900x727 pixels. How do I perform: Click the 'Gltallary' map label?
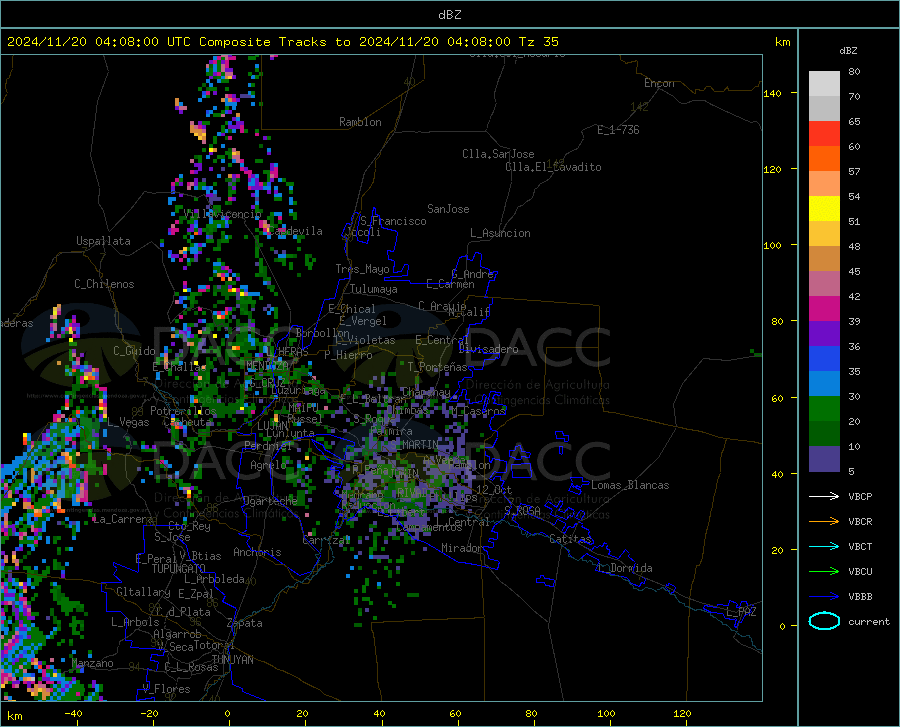[x=143, y=592]
